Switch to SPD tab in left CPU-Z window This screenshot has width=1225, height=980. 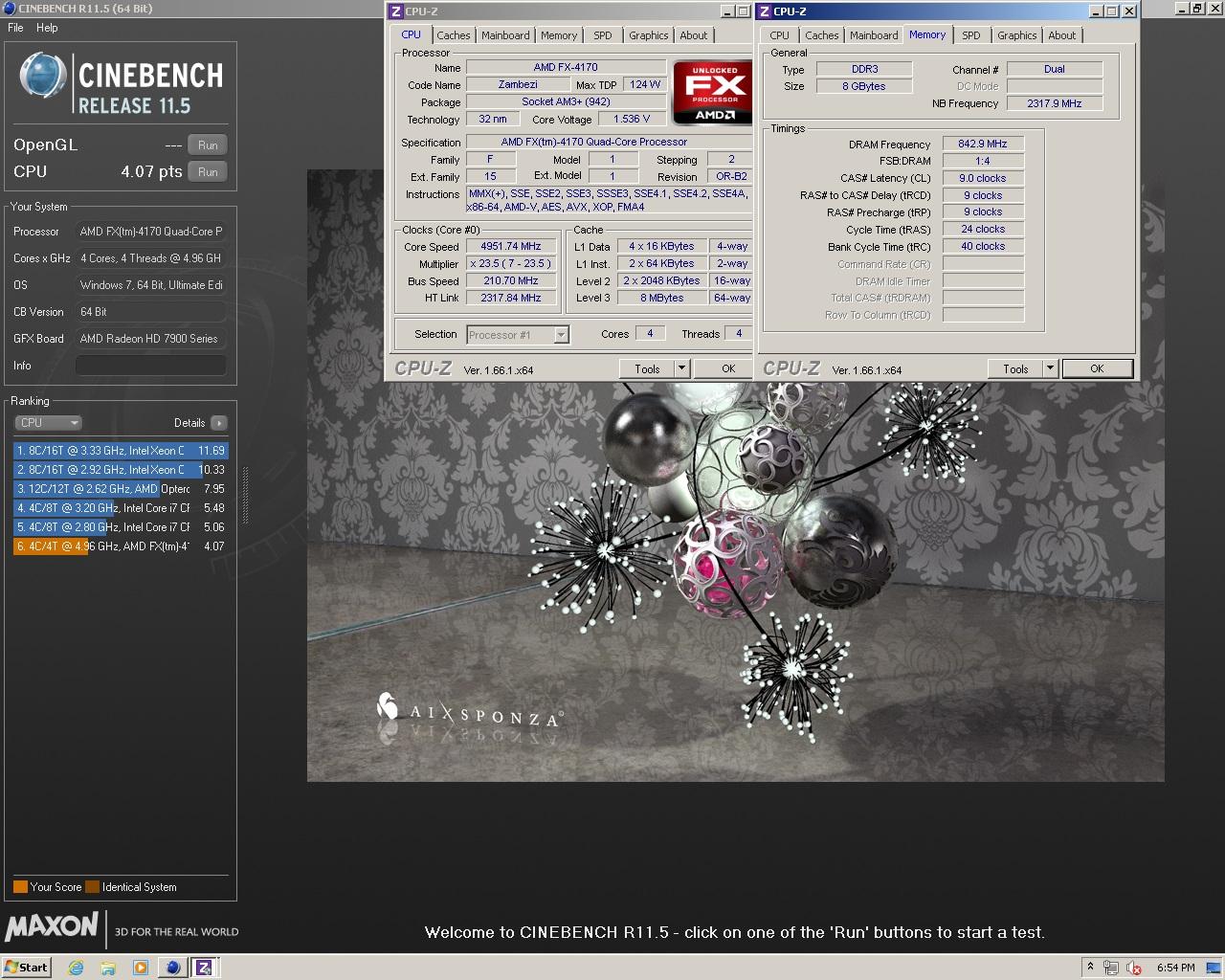603,35
